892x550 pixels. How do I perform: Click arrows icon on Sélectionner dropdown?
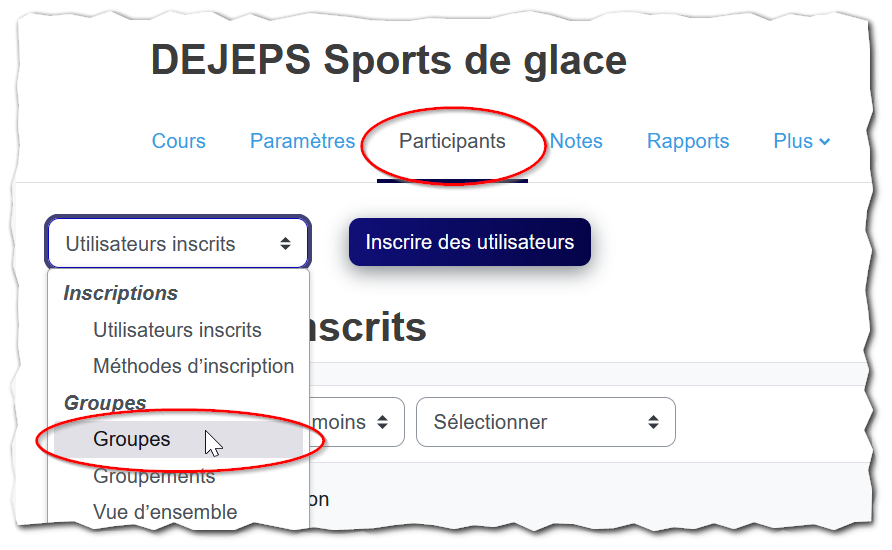click(x=653, y=422)
